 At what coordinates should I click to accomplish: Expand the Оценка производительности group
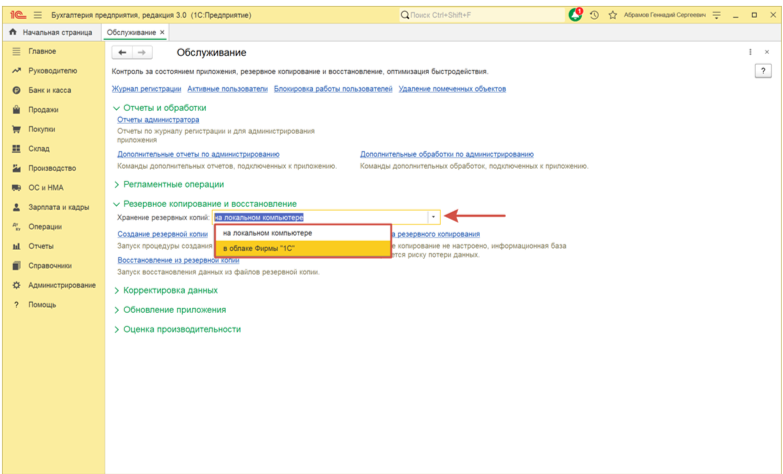(x=177, y=329)
